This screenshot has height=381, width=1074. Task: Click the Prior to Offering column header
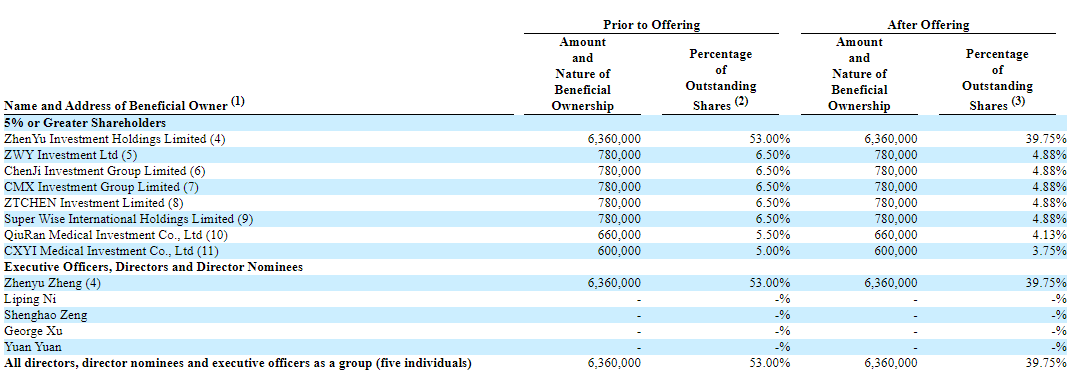click(x=651, y=25)
